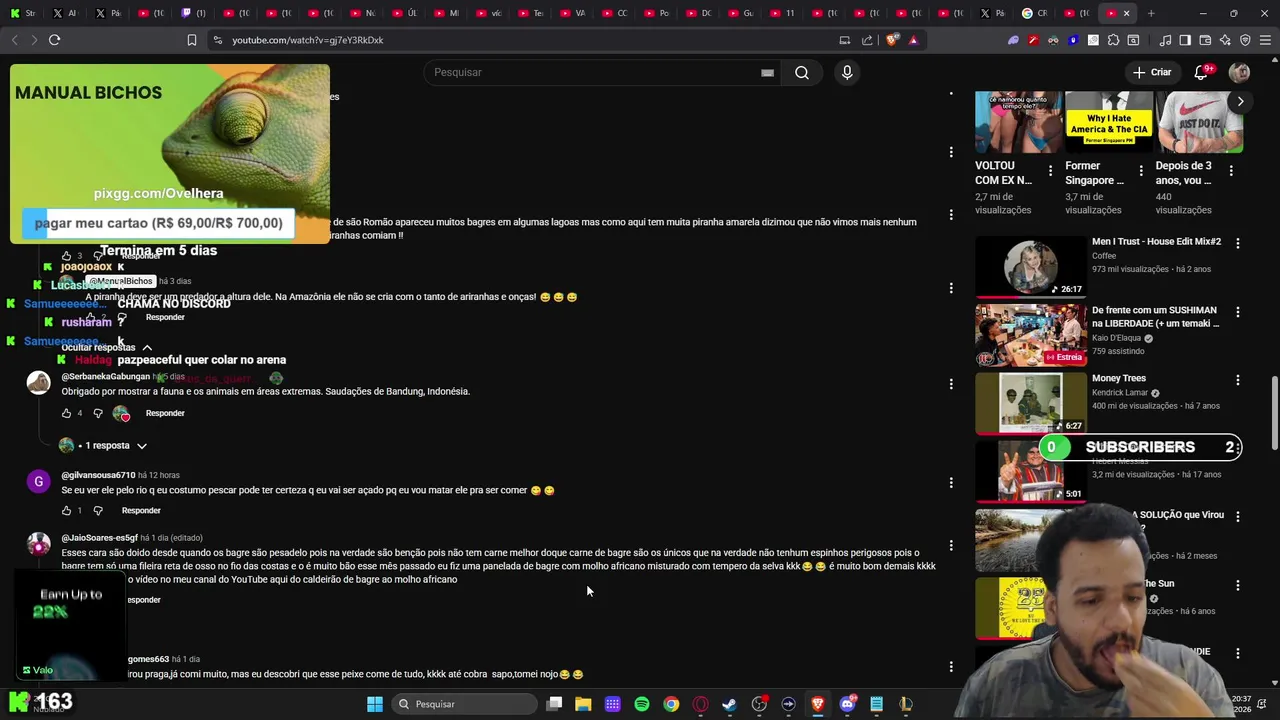
Task: Open Discord from the taskbar
Action: [x=847, y=704]
